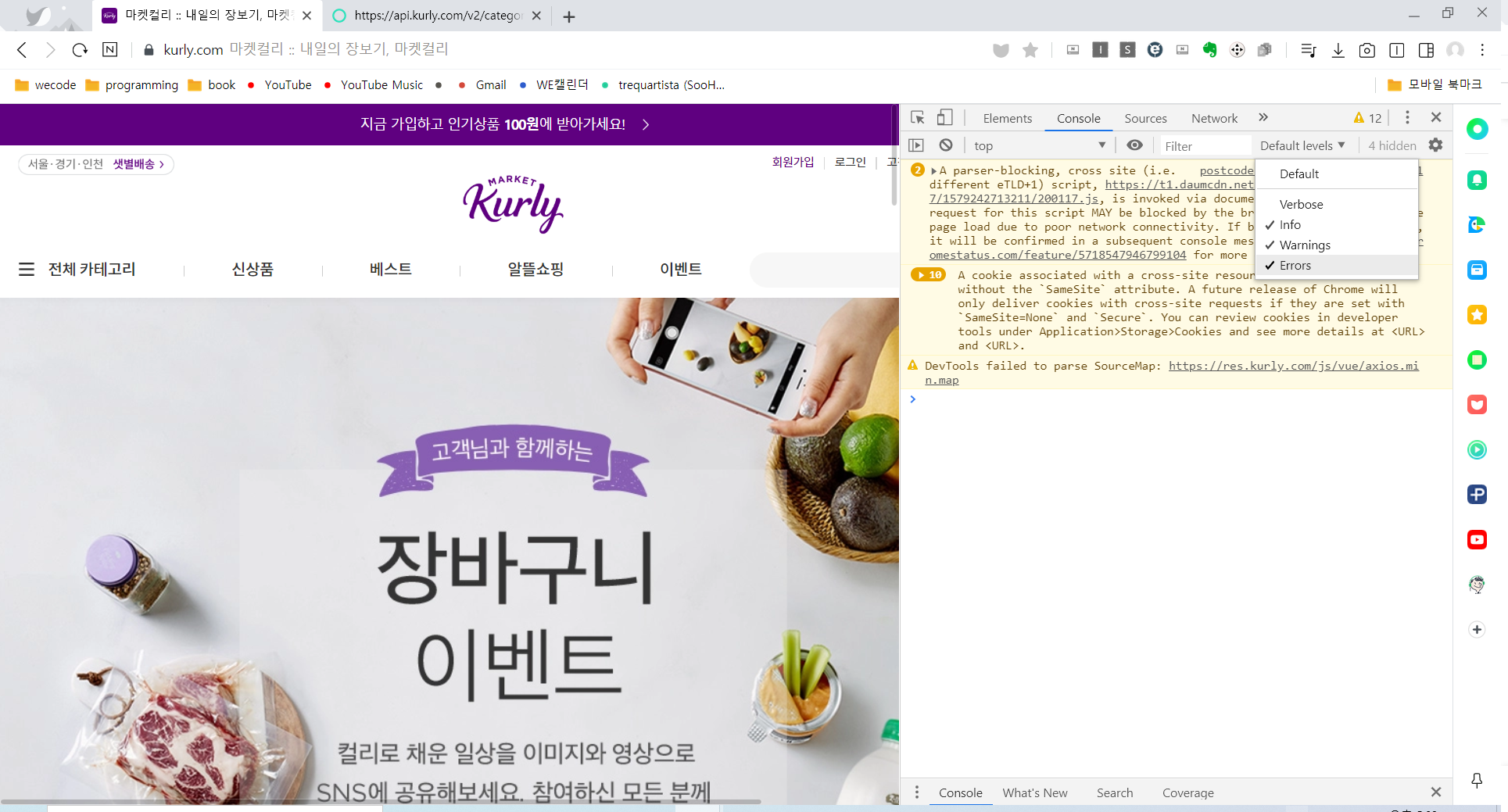Viewport: 1508px width, 812px height.
Task: Open the Search drawer tab
Action: tap(1115, 792)
